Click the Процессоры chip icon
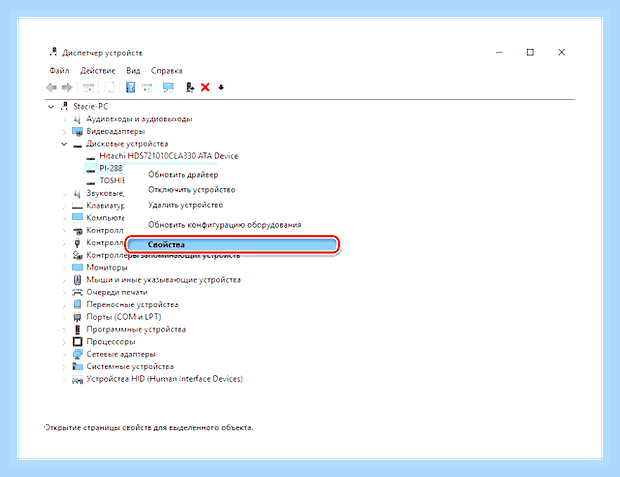 pyautogui.click(x=78, y=341)
